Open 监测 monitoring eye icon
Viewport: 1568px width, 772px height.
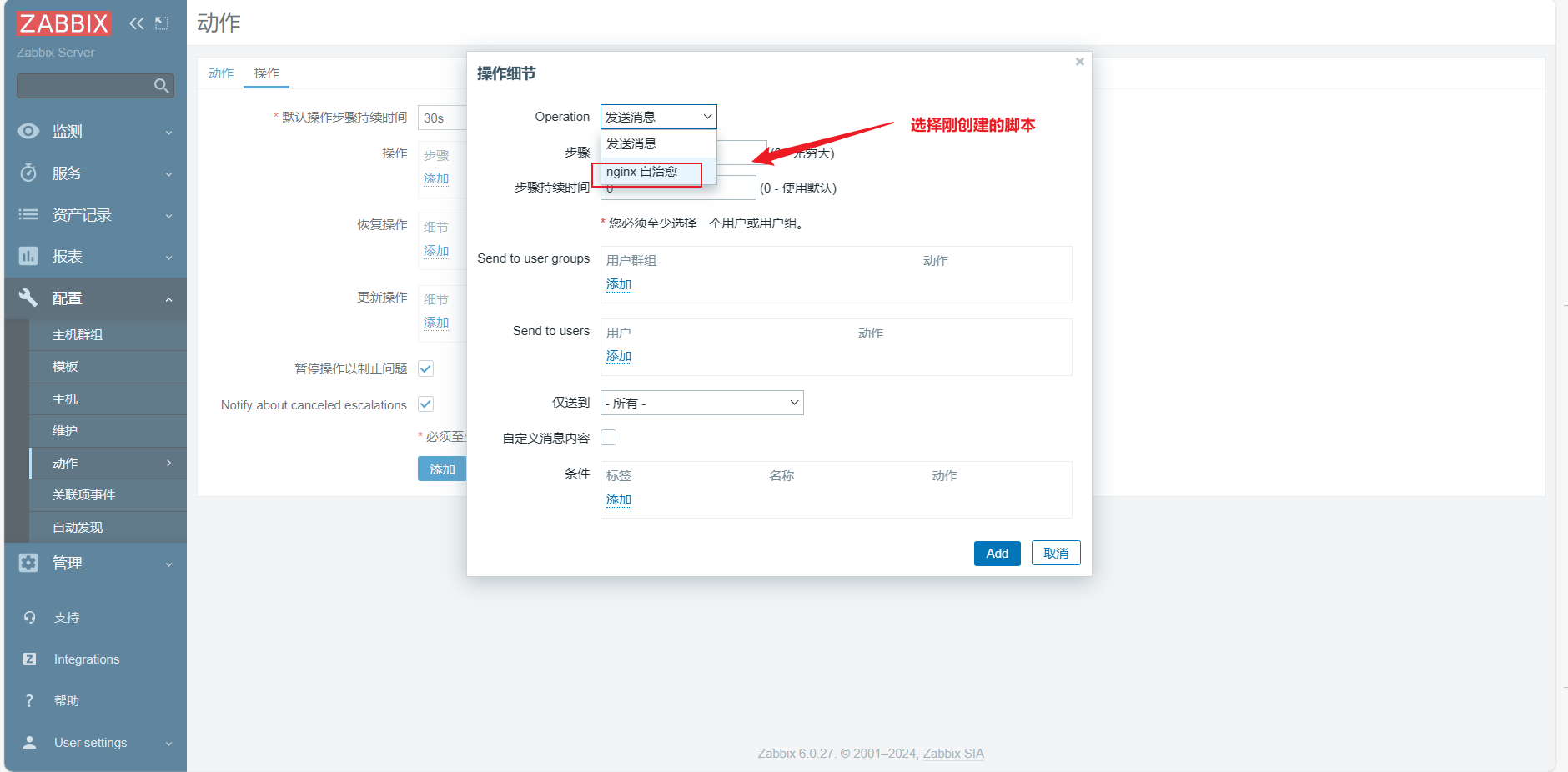(28, 131)
